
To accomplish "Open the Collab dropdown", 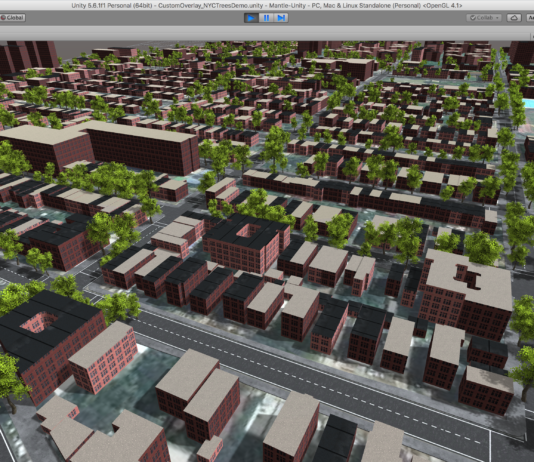I will click(x=484, y=18).
